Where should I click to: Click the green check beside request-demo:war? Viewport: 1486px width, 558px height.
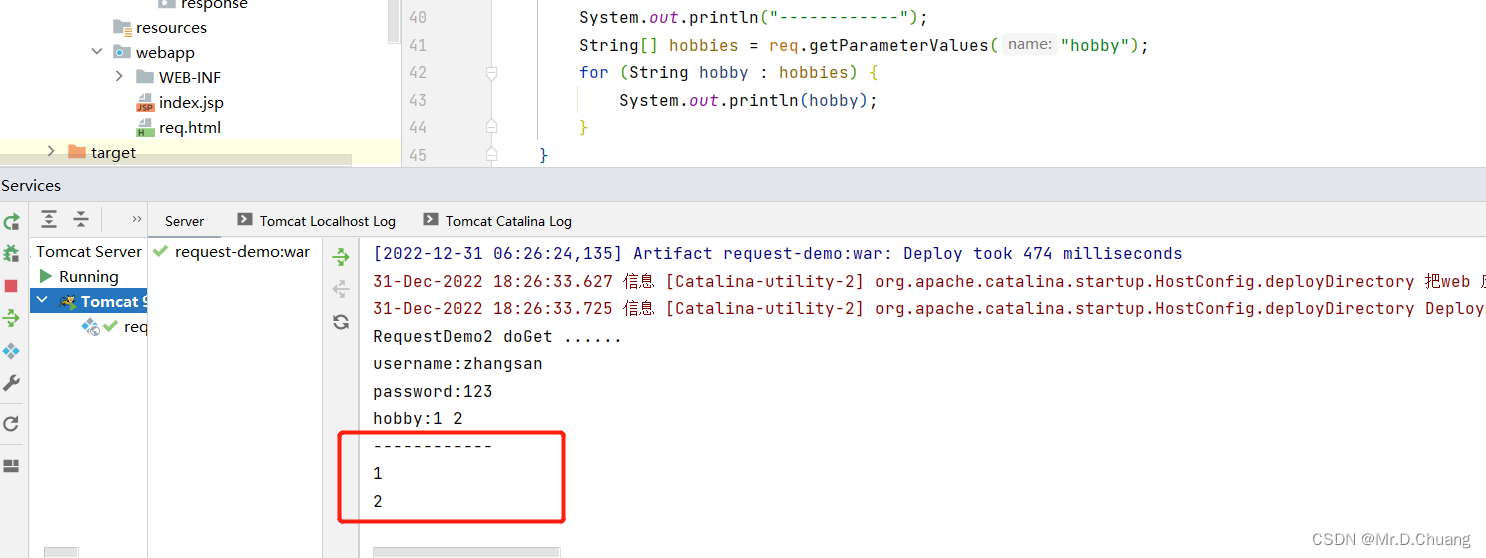tap(160, 252)
